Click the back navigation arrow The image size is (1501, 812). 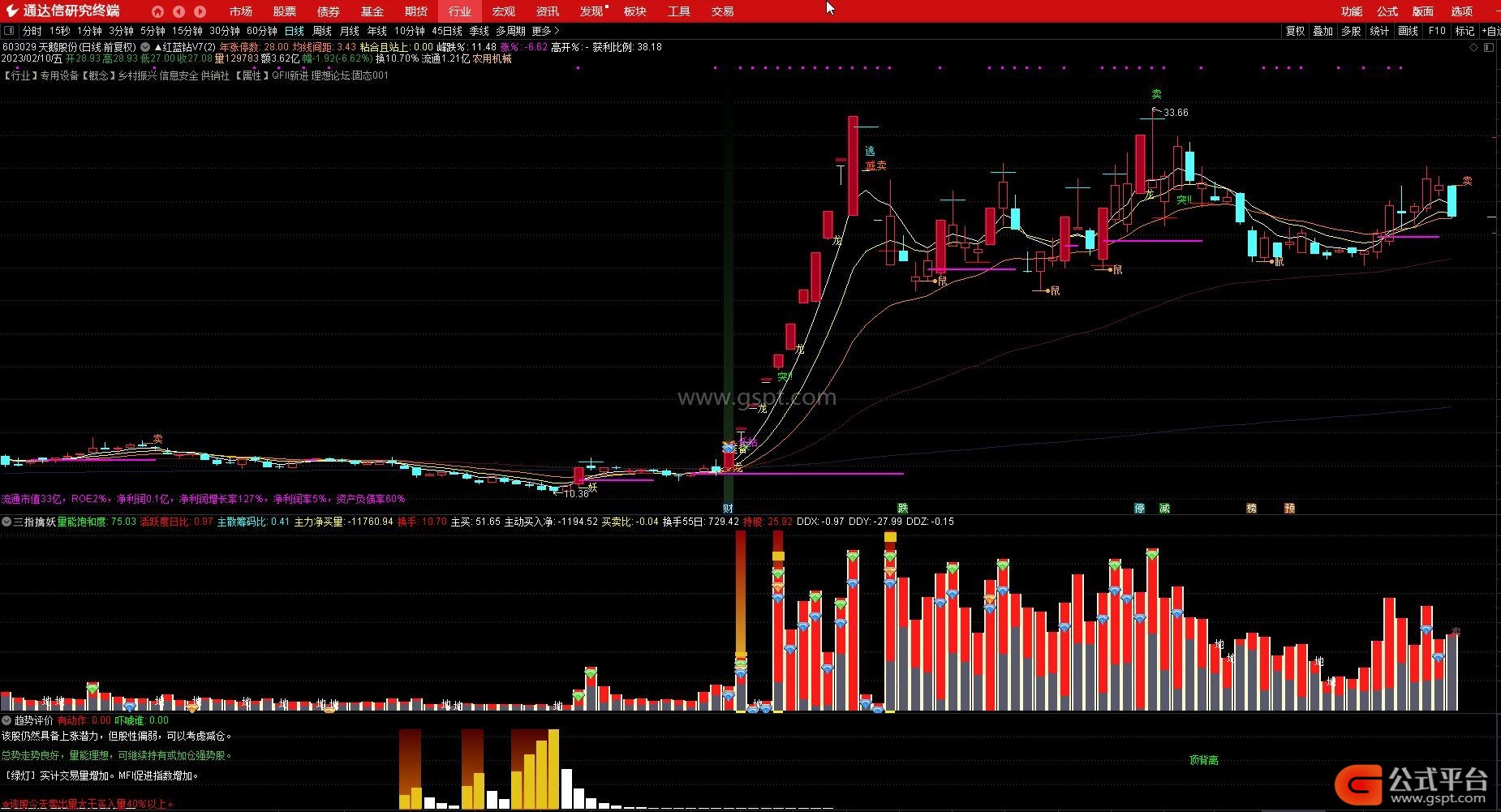pyautogui.click(x=178, y=11)
